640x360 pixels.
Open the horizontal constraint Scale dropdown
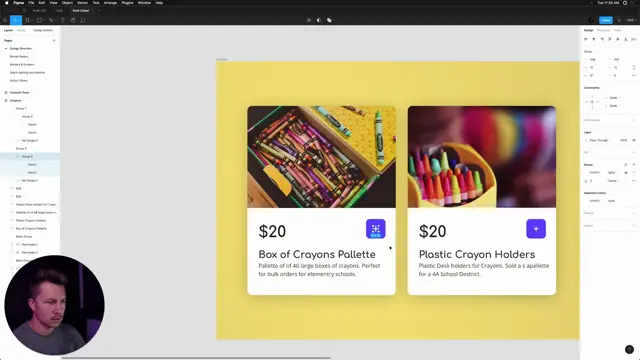tap(614, 98)
